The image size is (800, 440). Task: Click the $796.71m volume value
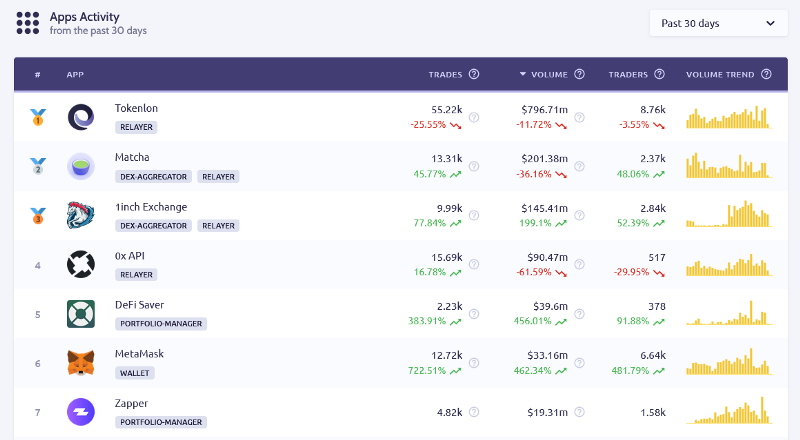(x=544, y=110)
